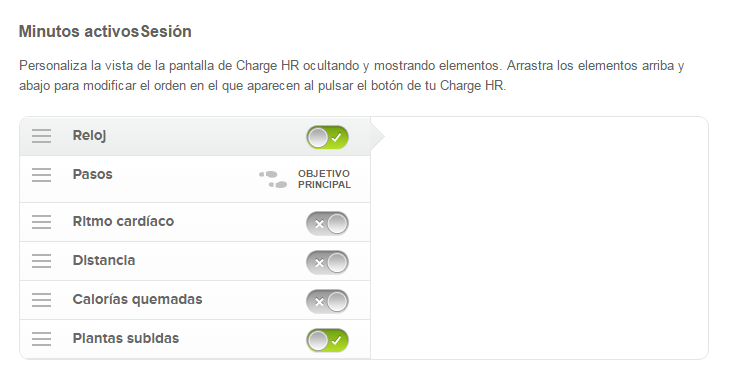Click the drag handle beside Calorías quemadas
Viewport: 743px width, 387px height.
(x=42, y=299)
